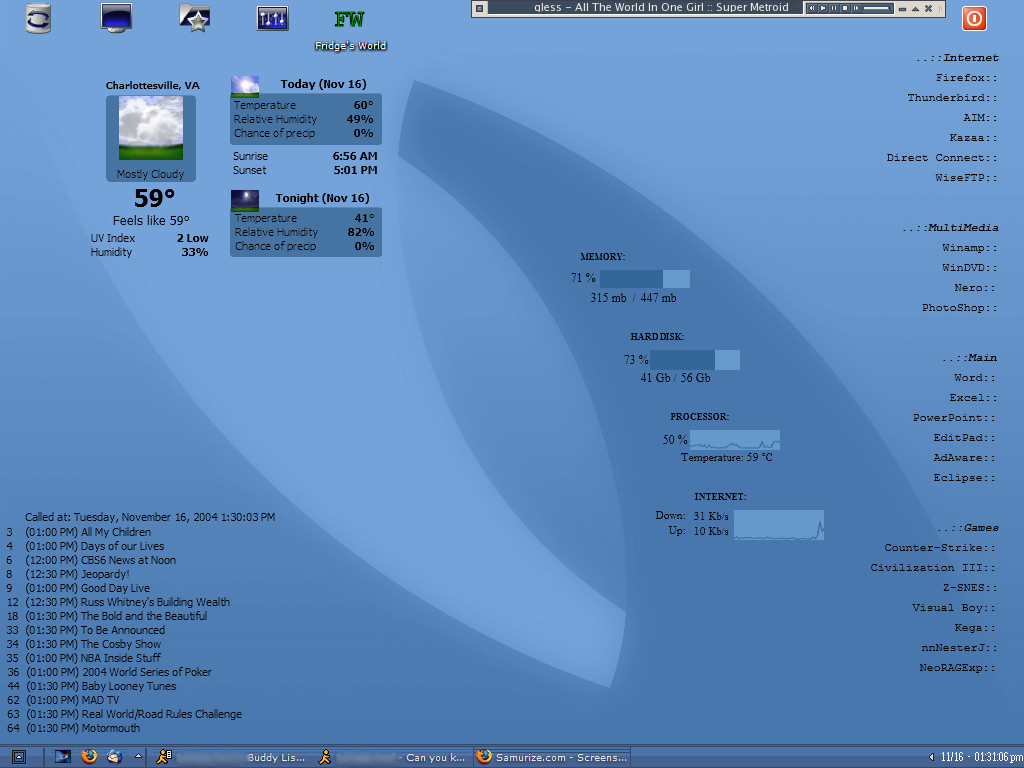Screen dimensions: 1024x768
Task: Launch NeoRAGExp emulator
Action: point(957,668)
